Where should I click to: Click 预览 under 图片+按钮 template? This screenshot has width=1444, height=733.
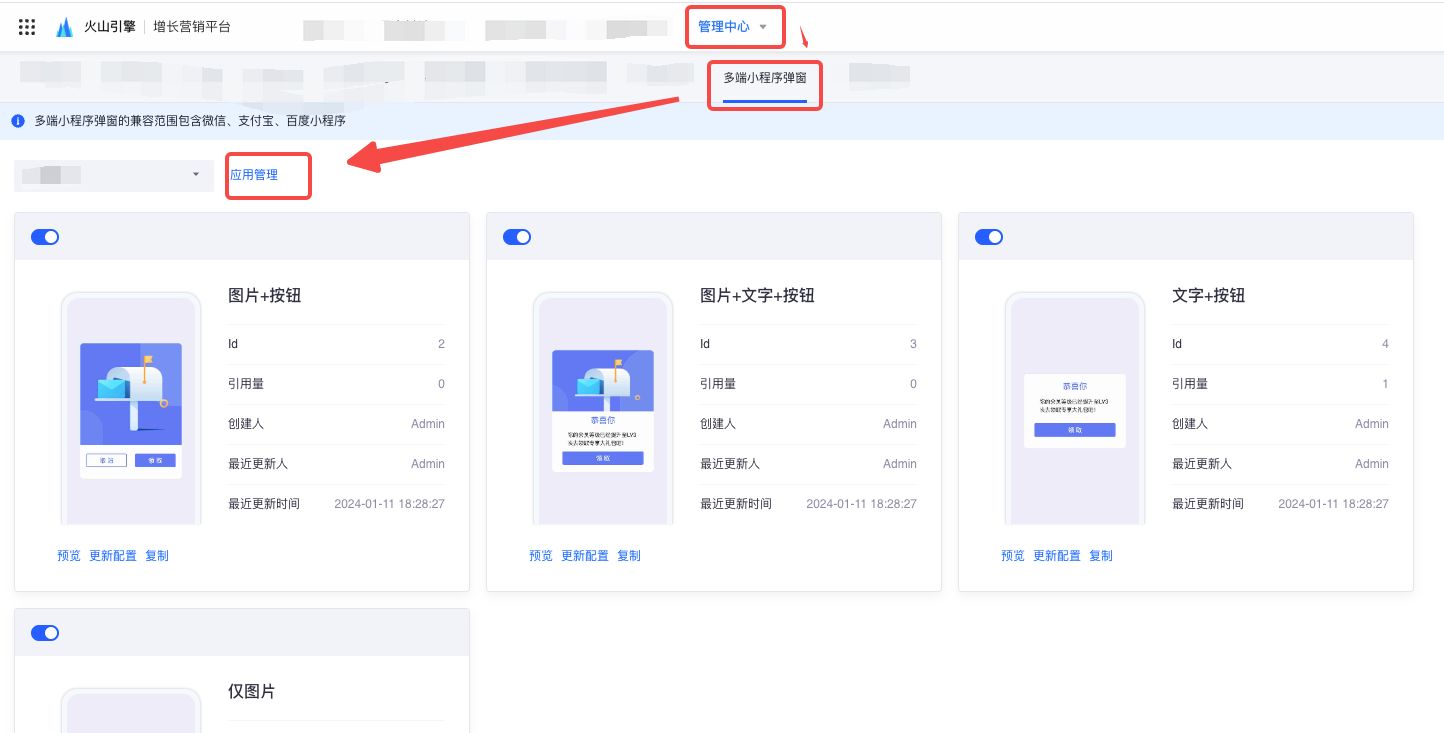click(69, 556)
